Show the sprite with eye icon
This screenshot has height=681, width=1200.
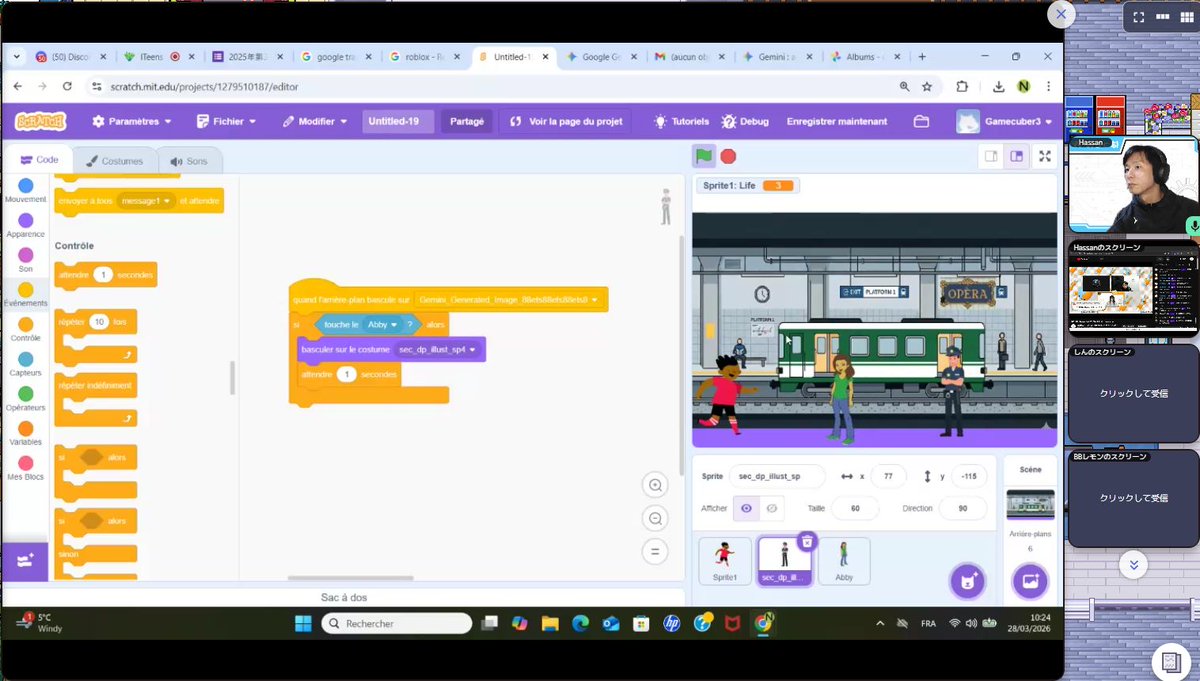746,508
